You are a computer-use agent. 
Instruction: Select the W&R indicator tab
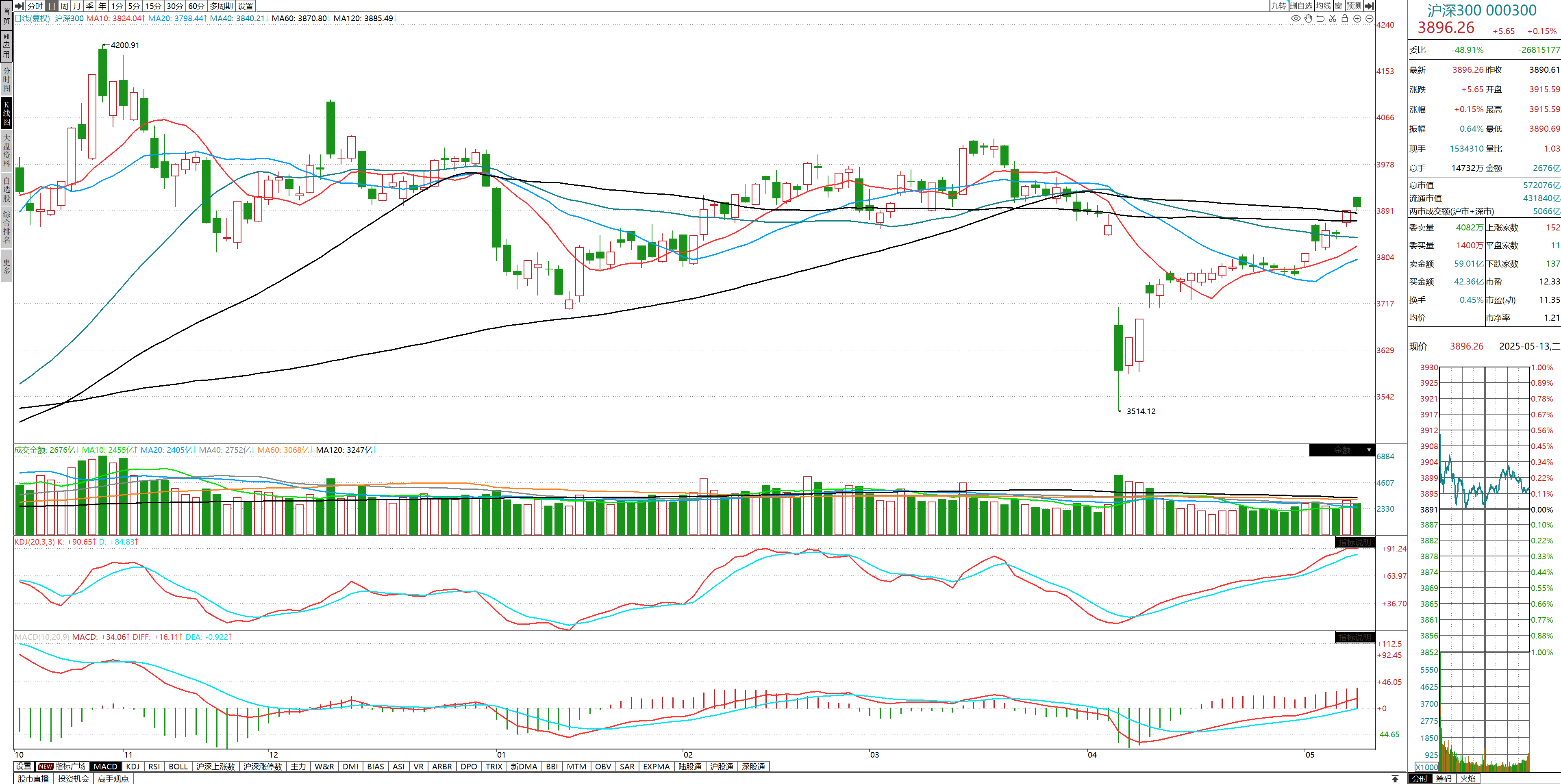click(324, 767)
